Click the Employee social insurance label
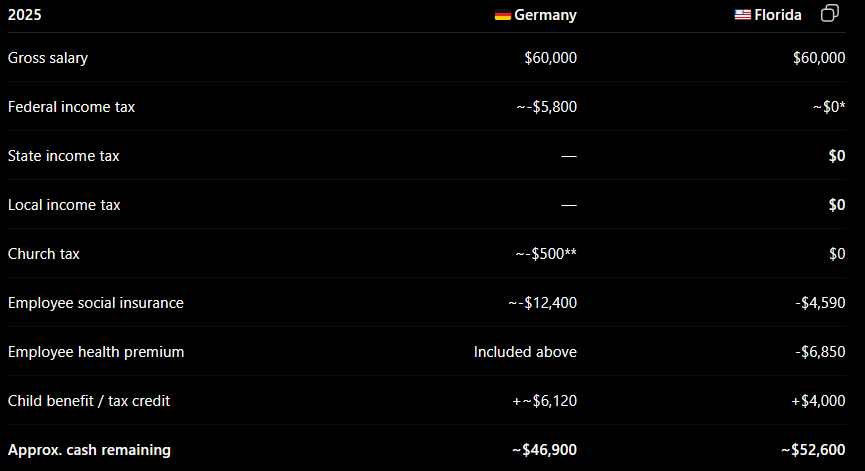The width and height of the screenshot is (865, 471). click(95, 303)
